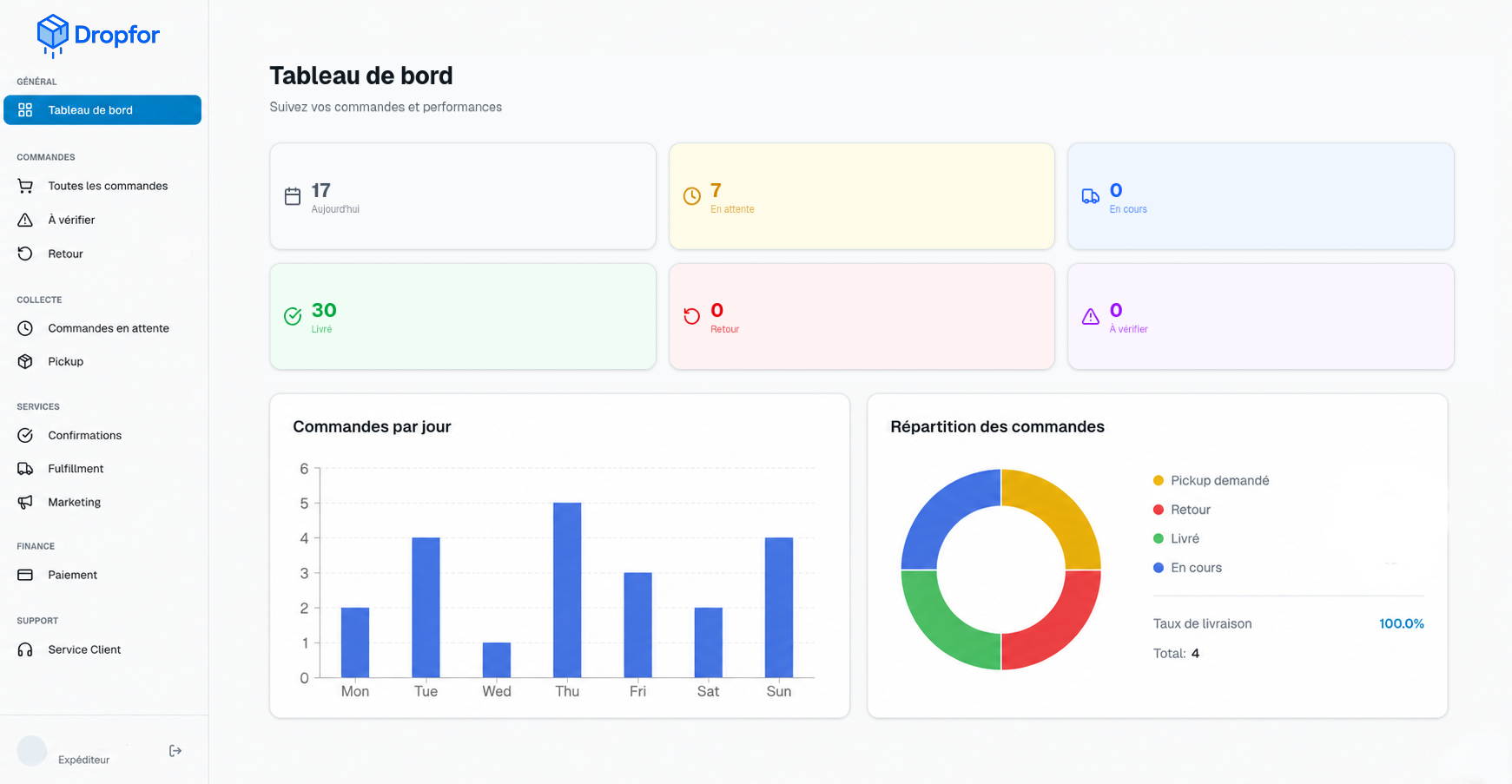The image size is (1512, 784).
Task: Click the user avatar circle near Expéditeur
Action: (x=32, y=750)
